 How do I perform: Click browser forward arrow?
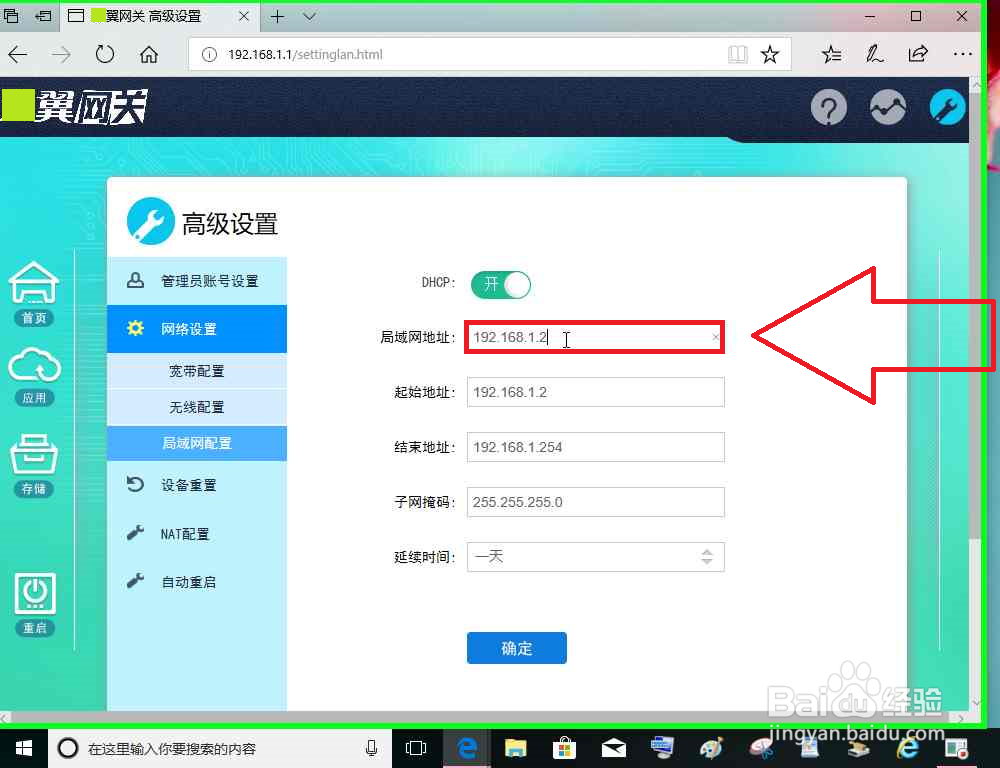click(x=61, y=55)
